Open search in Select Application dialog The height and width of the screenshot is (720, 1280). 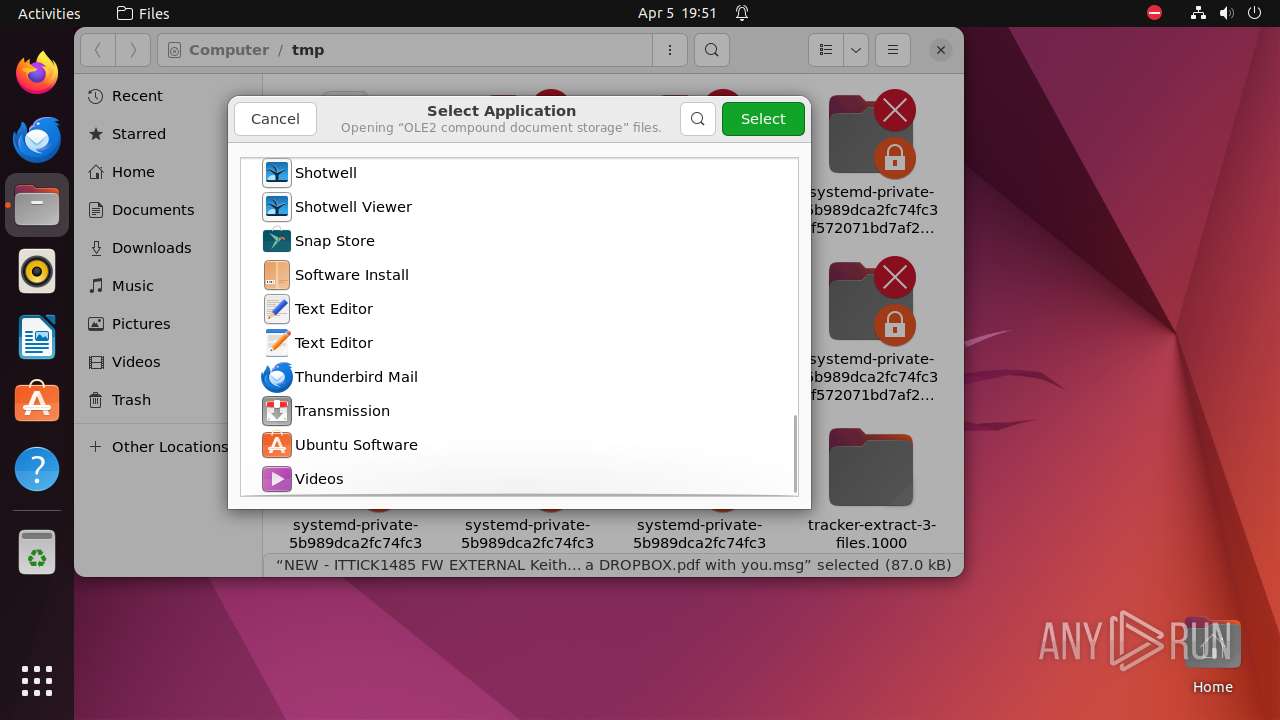pyautogui.click(x=698, y=119)
